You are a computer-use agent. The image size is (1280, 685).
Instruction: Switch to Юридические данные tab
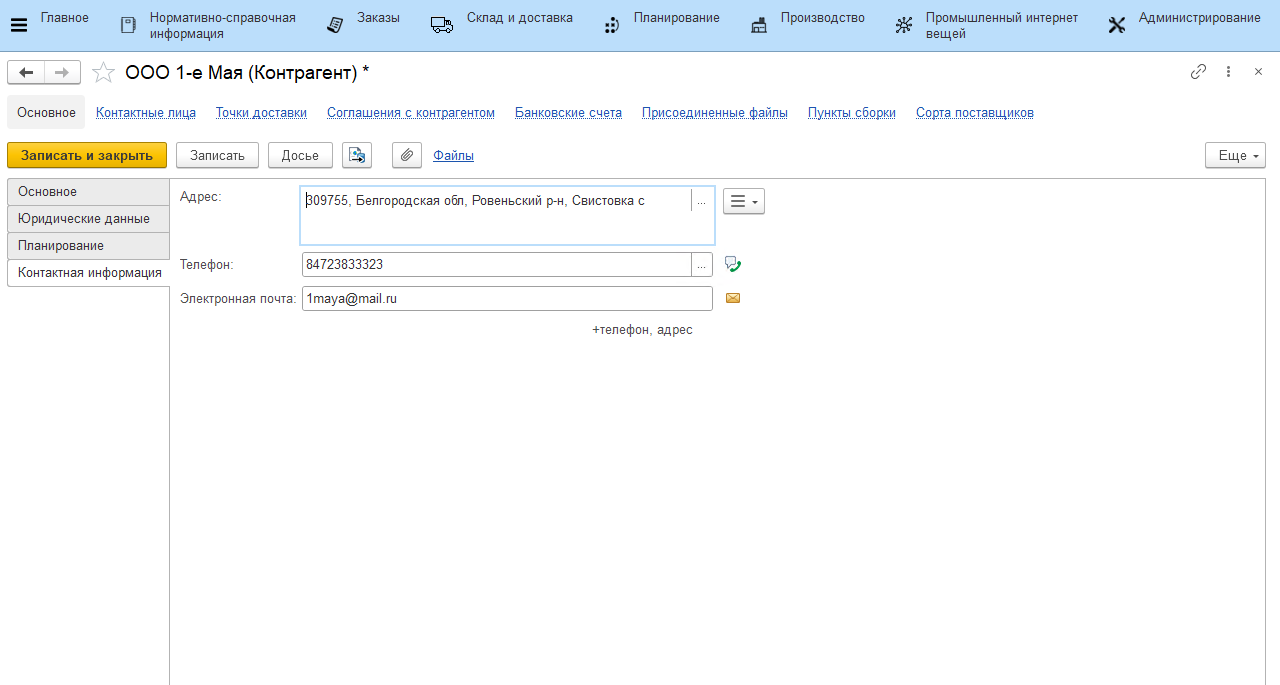click(84, 219)
